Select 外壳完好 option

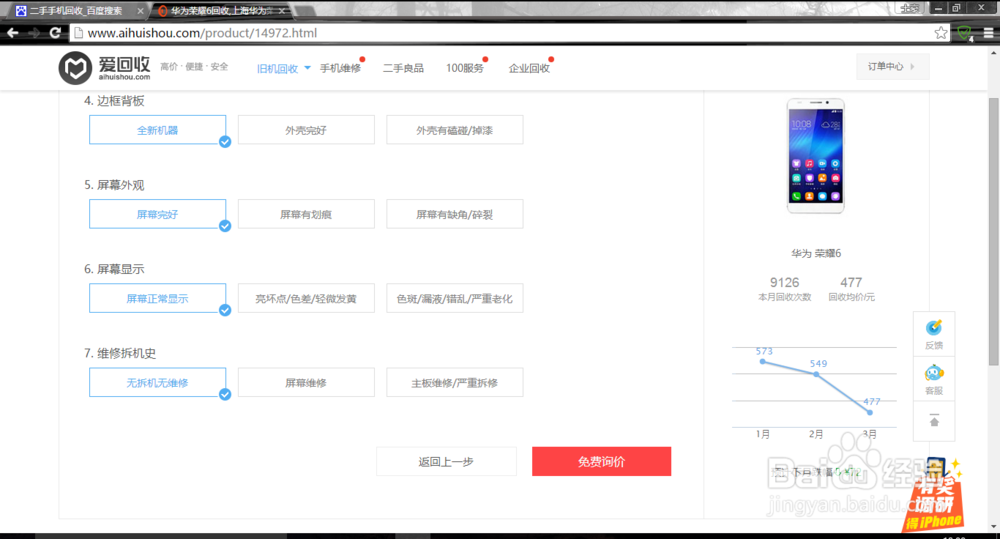tap(306, 130)
